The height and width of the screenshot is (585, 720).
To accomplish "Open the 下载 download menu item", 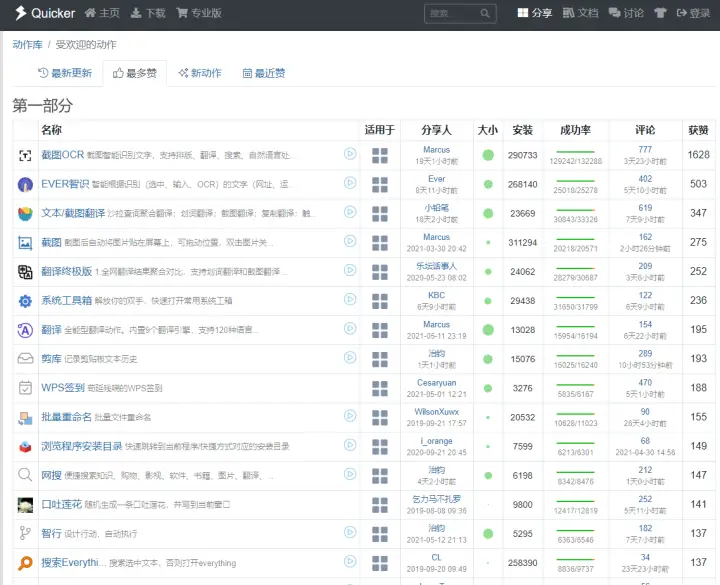I will pyautogui.click(x=148, y=13).
